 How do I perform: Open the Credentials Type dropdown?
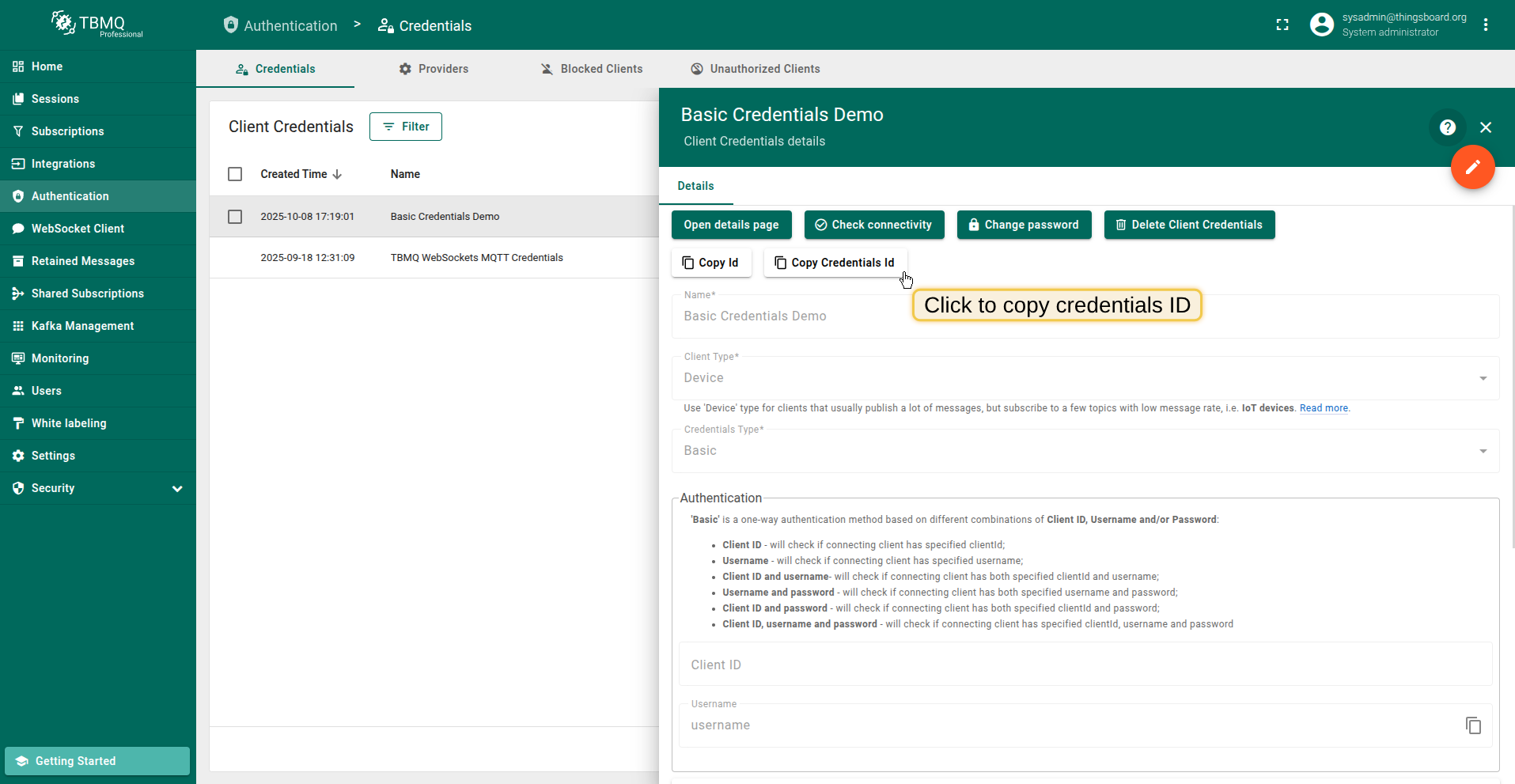click(1084, 451)
